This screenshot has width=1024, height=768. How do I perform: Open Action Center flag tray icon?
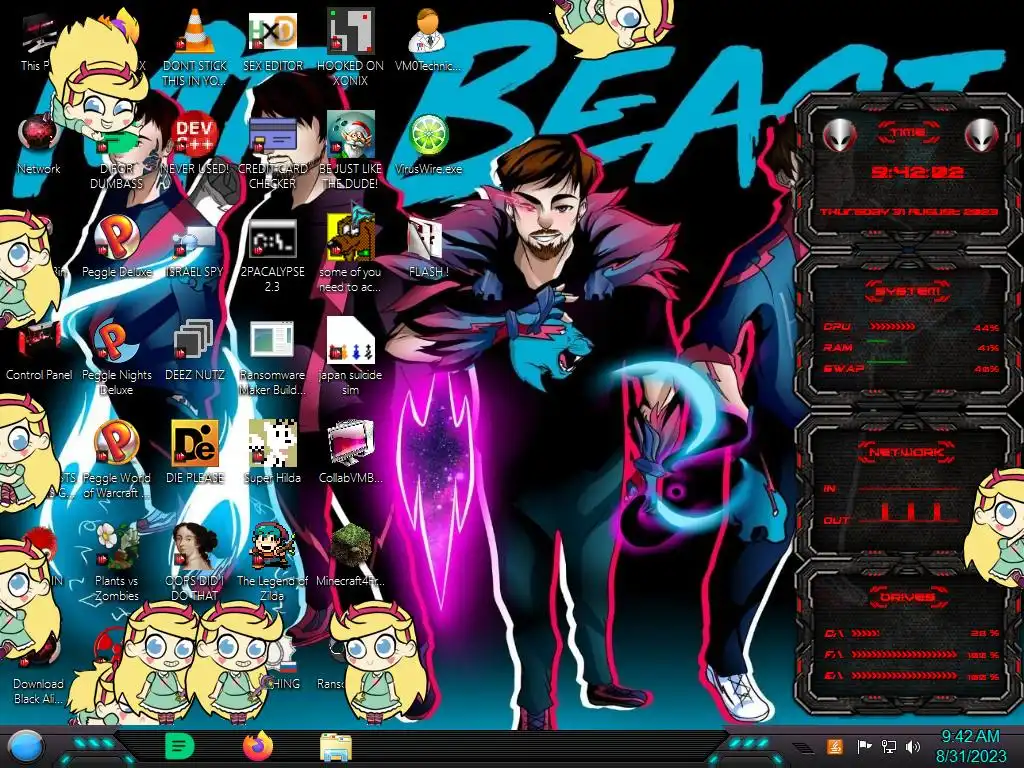[x=864, y=746]
